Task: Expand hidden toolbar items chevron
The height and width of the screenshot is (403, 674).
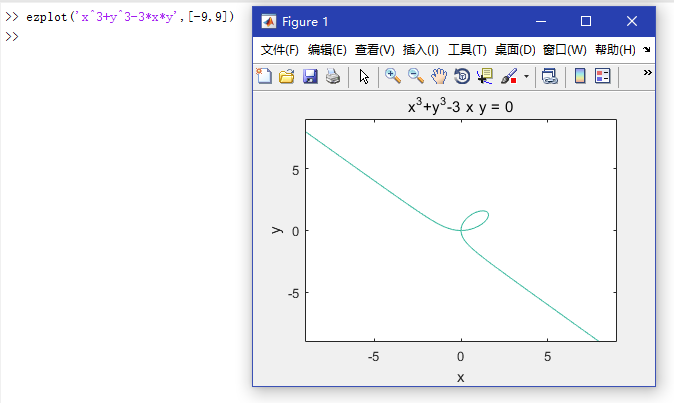Action: tap(647, 73)
